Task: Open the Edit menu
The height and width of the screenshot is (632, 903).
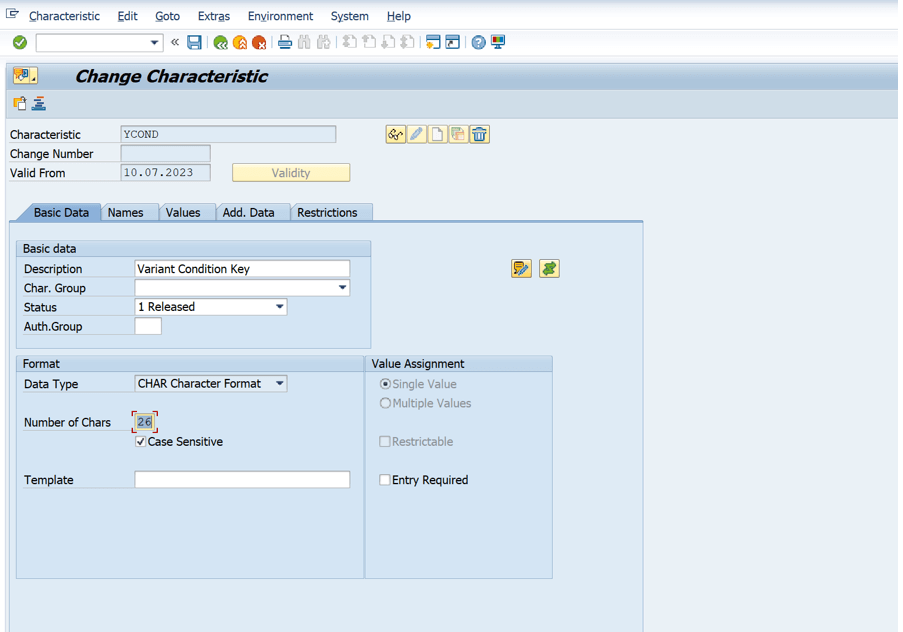Action: pyautogui.click(x=127, y=16)
